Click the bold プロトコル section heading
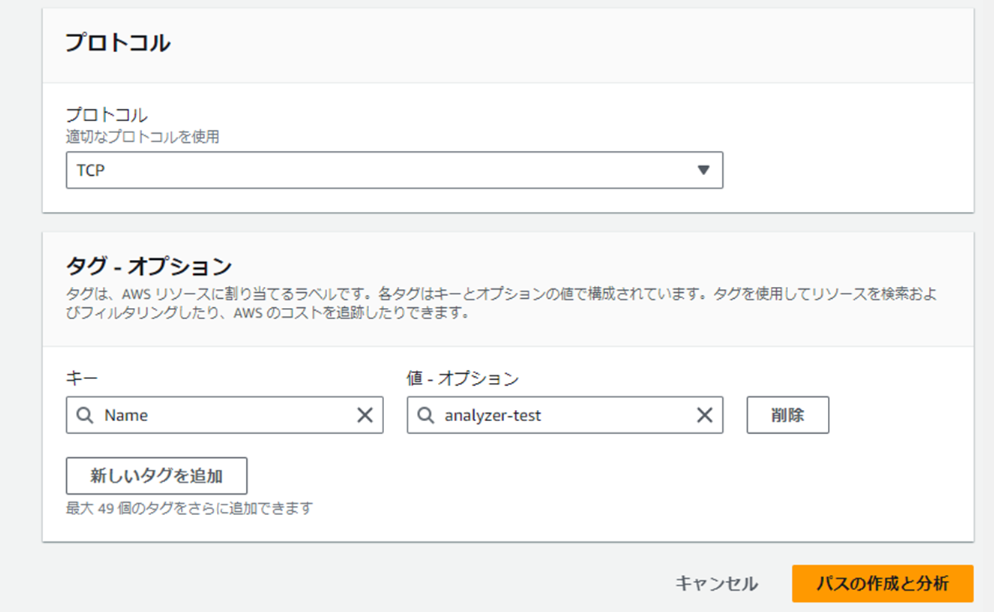This screenshot has width=994, height=612. click(118, 42)
